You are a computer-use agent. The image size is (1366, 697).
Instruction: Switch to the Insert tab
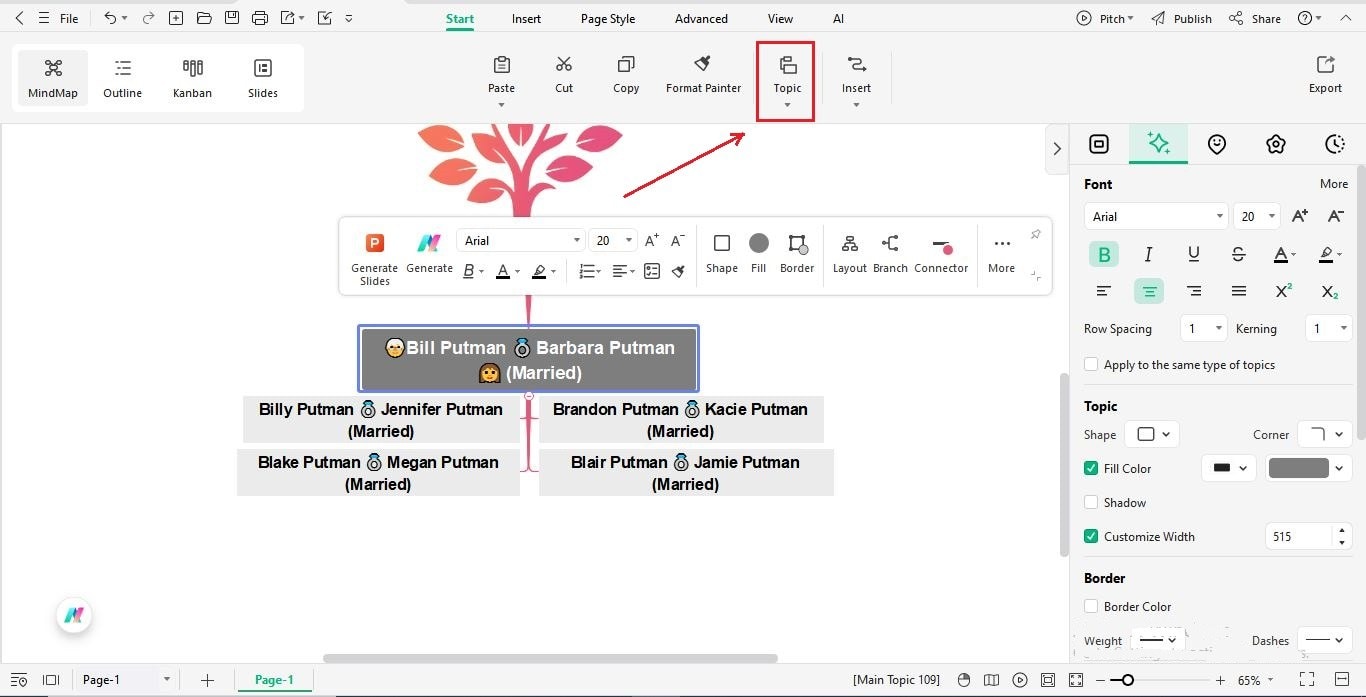tap(526, 19)
